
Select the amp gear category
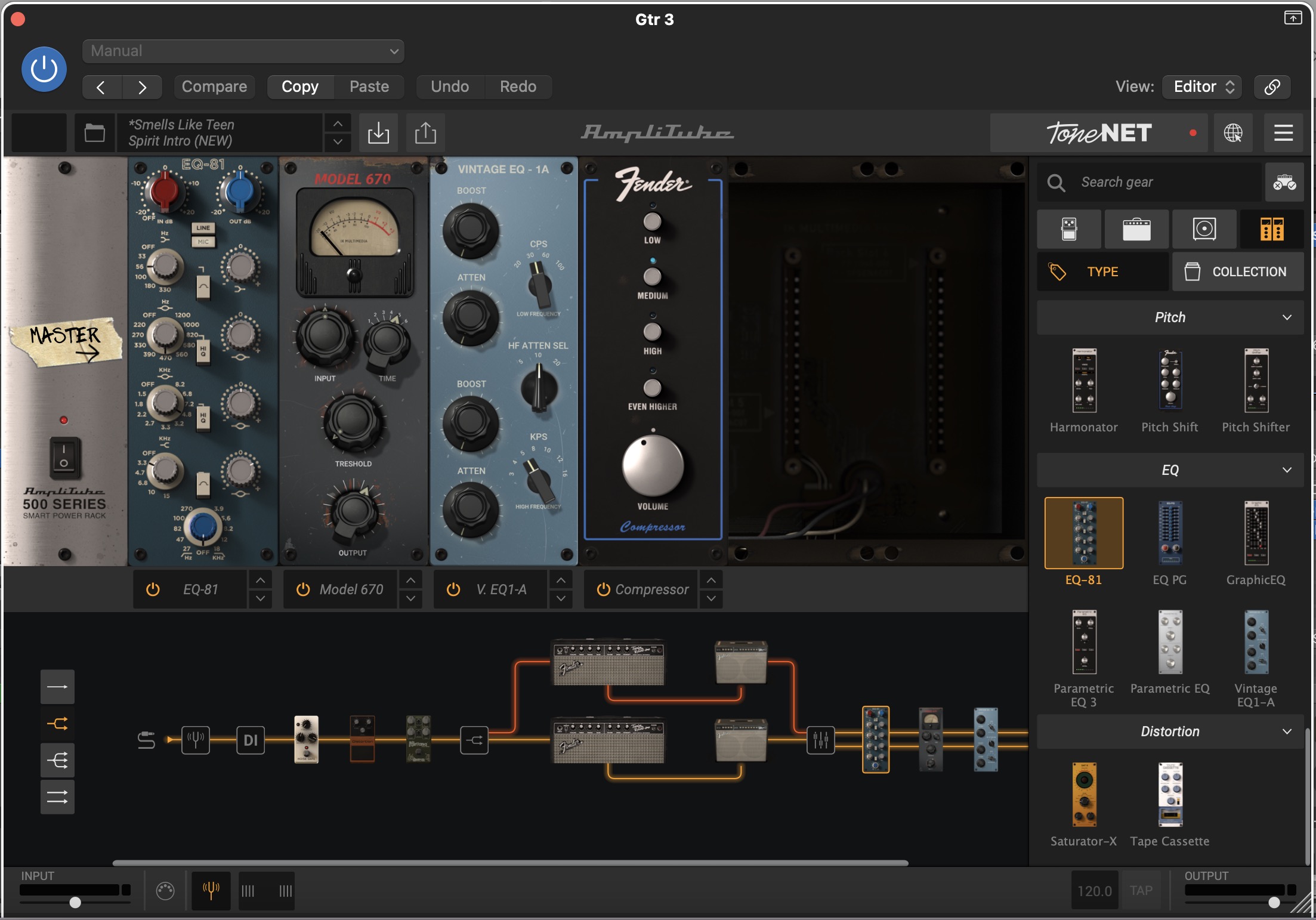point(1136,229)
